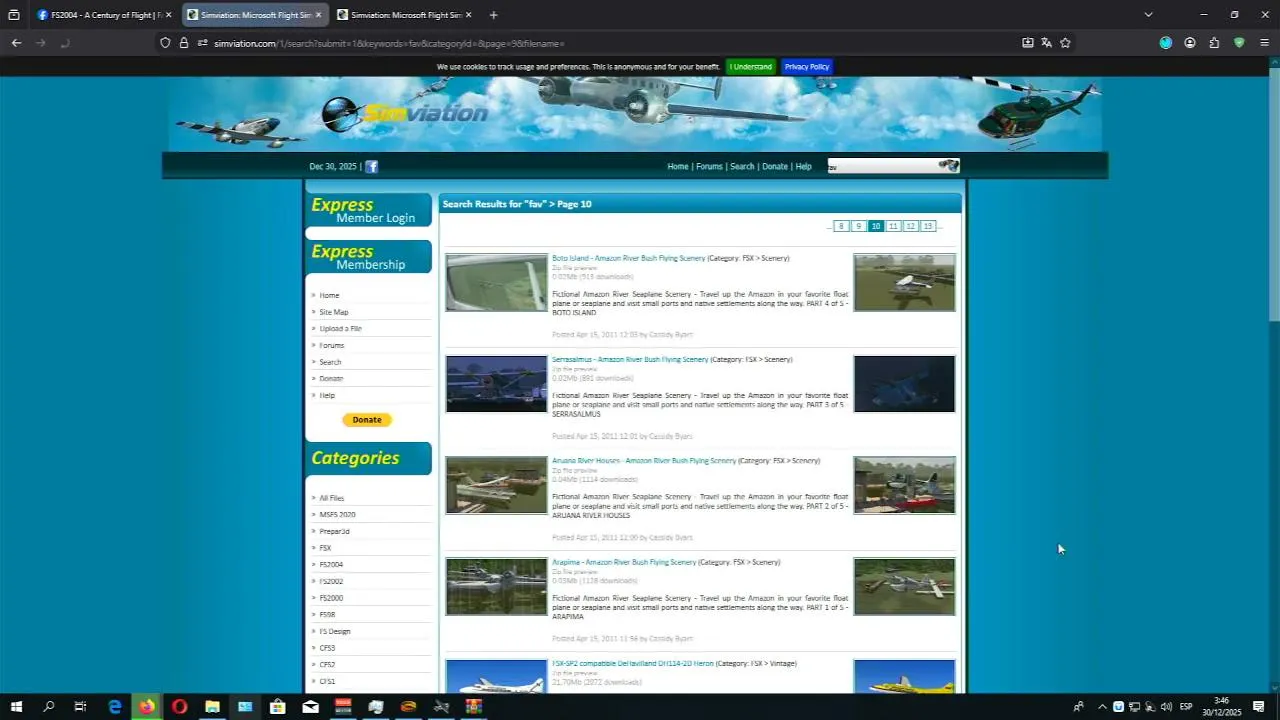Open the translate page icon in the address bar
This screenshot has height=720, width=1280.
point(1046,43)
